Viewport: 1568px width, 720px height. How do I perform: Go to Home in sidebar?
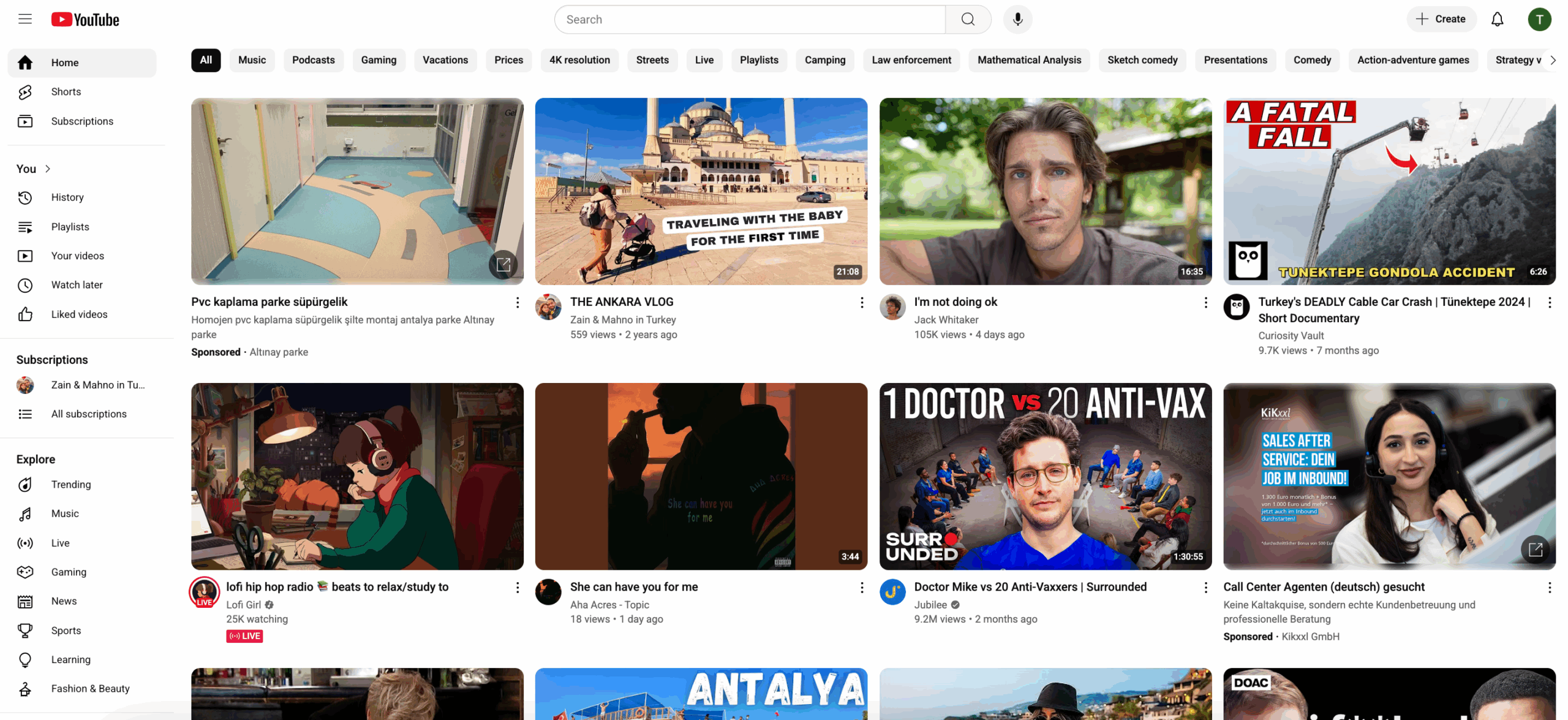tap(82, 63)
